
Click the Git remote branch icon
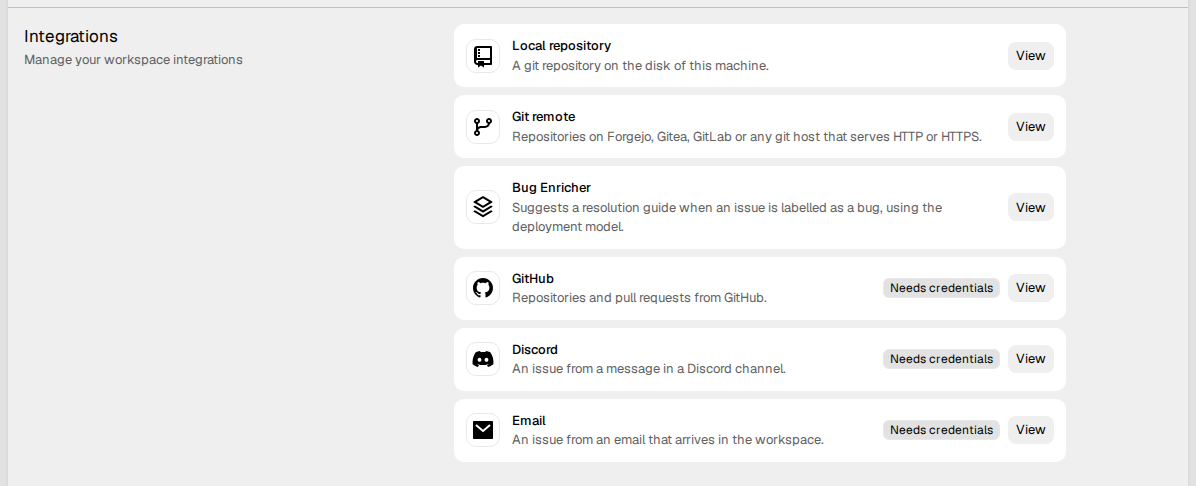pyautogui.click(x=483, y=127)
